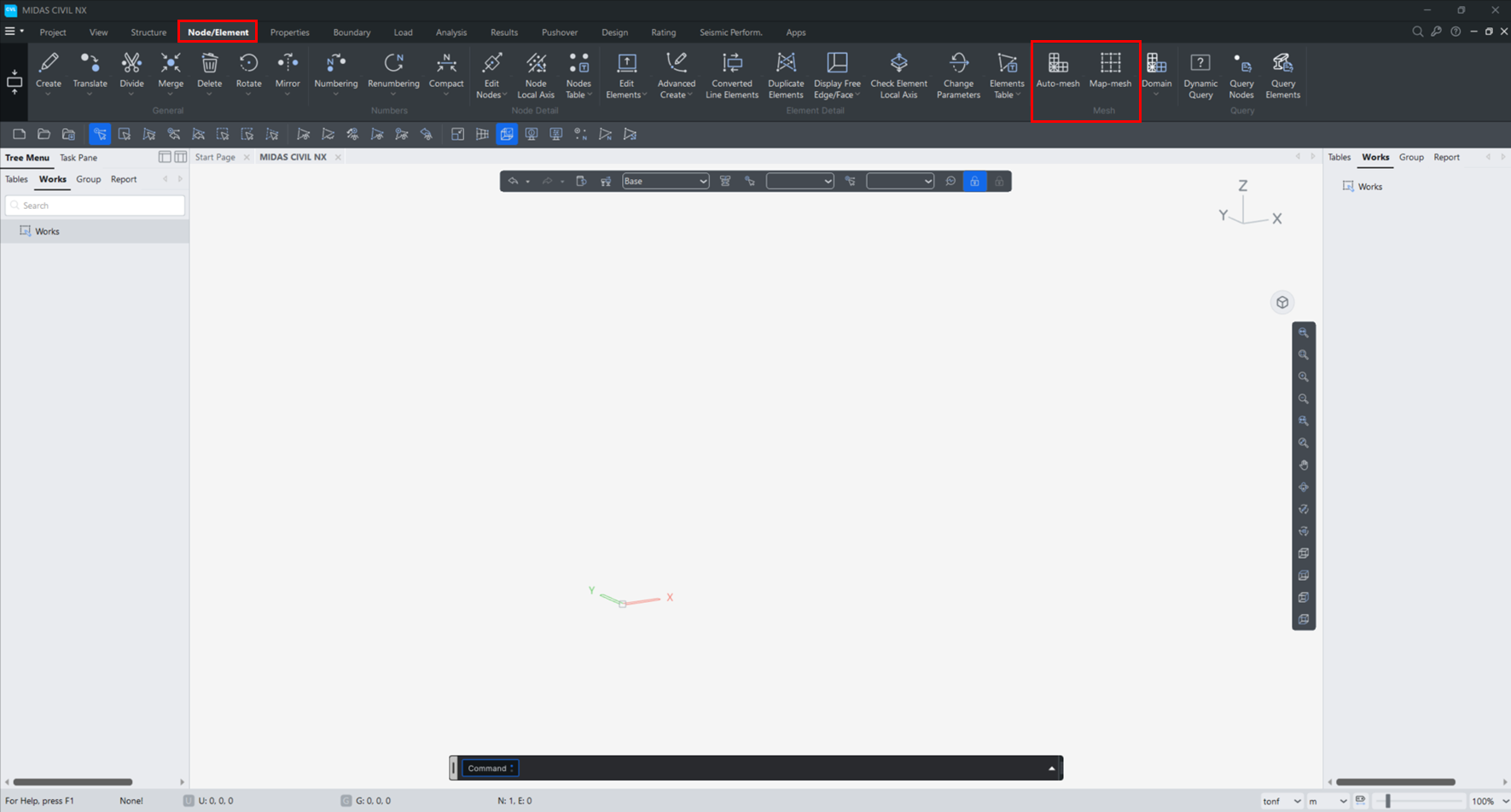Screen dimensions: 1511x812
Task: Open Check Element Local Axis
Action: [x=898, y=75]
